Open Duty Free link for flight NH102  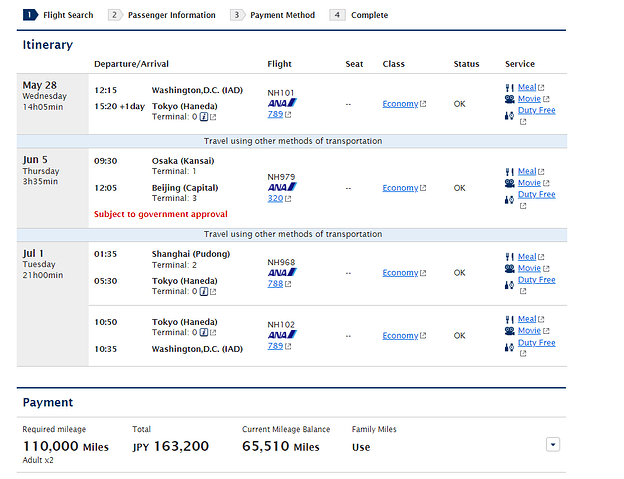click(x=536, y=343)
